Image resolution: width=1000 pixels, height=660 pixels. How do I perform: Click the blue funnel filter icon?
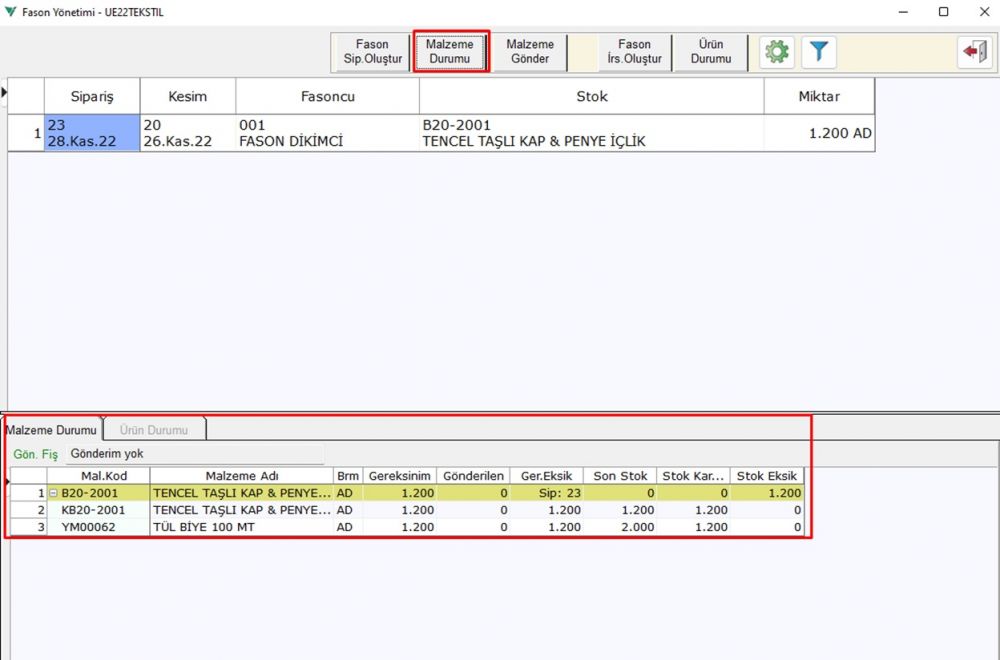pos(819,52)
